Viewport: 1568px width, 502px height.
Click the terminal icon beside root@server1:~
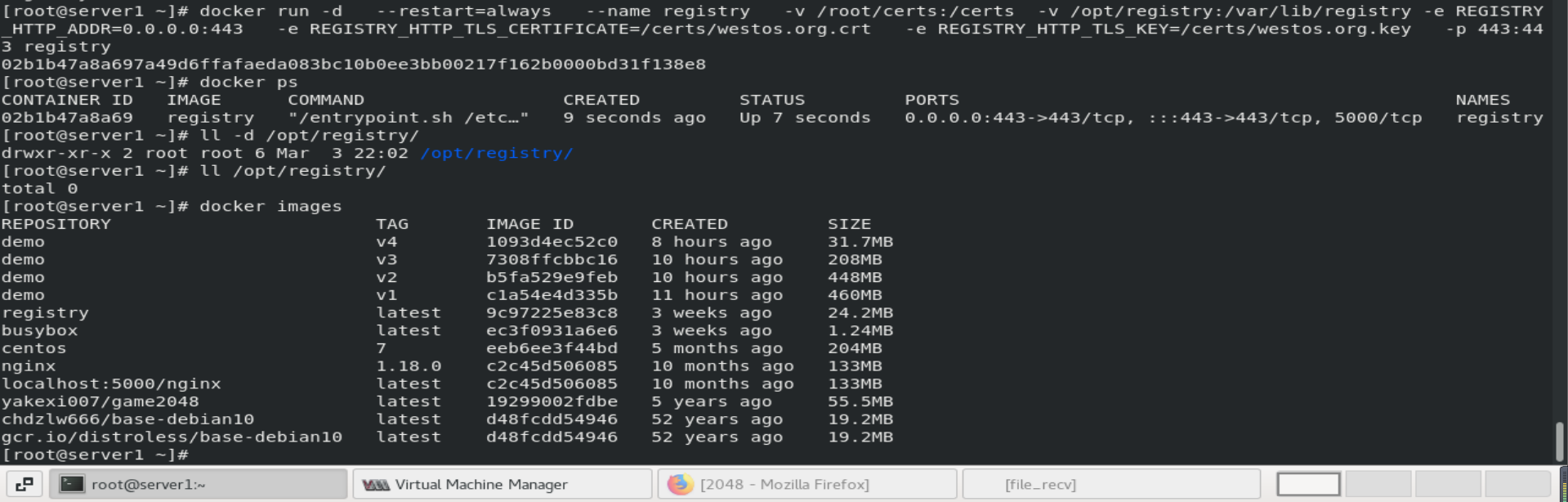[72, 484]
